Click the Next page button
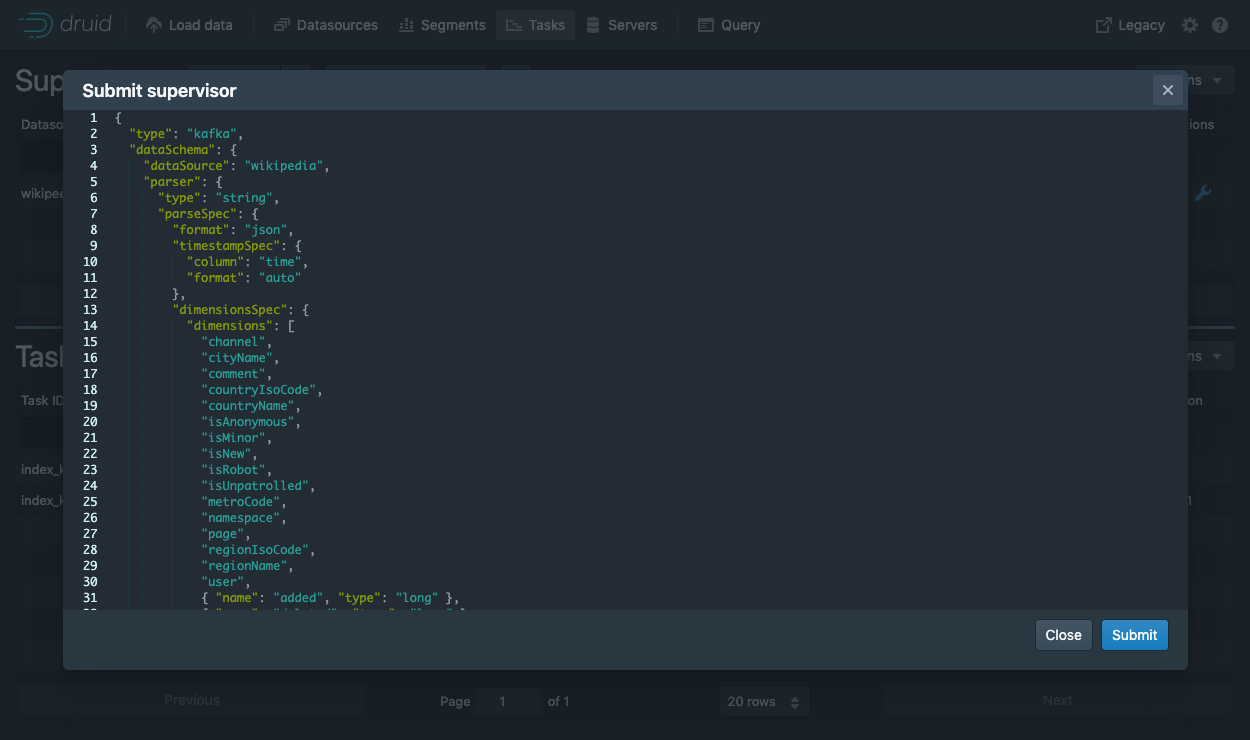Viewport: 1250px width, 740px height. click(1058, 701)
